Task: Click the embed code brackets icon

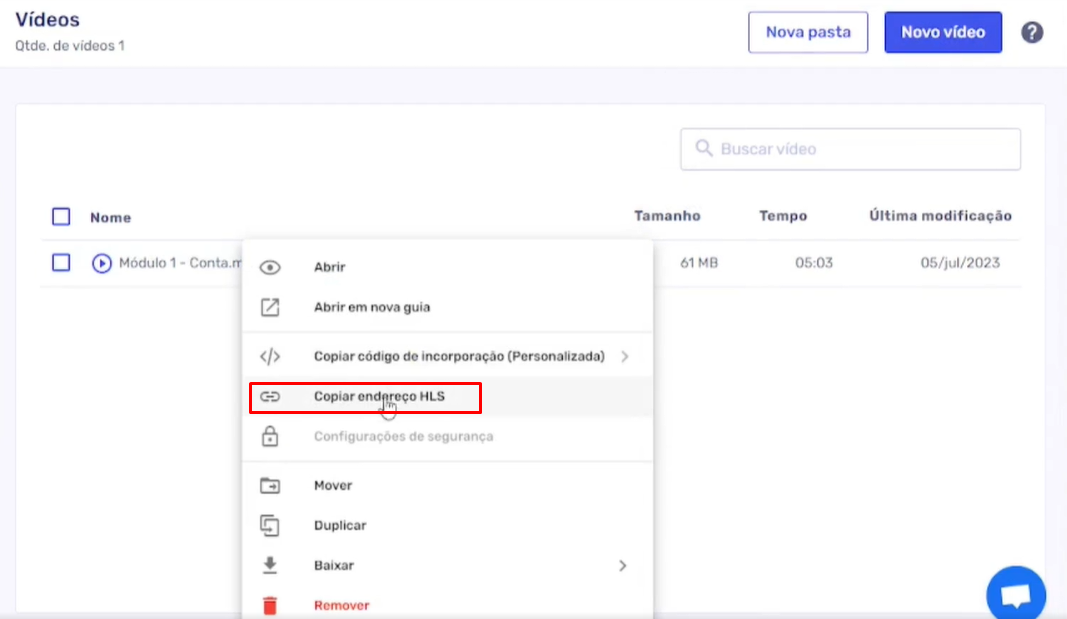Action: coord(270,357)
